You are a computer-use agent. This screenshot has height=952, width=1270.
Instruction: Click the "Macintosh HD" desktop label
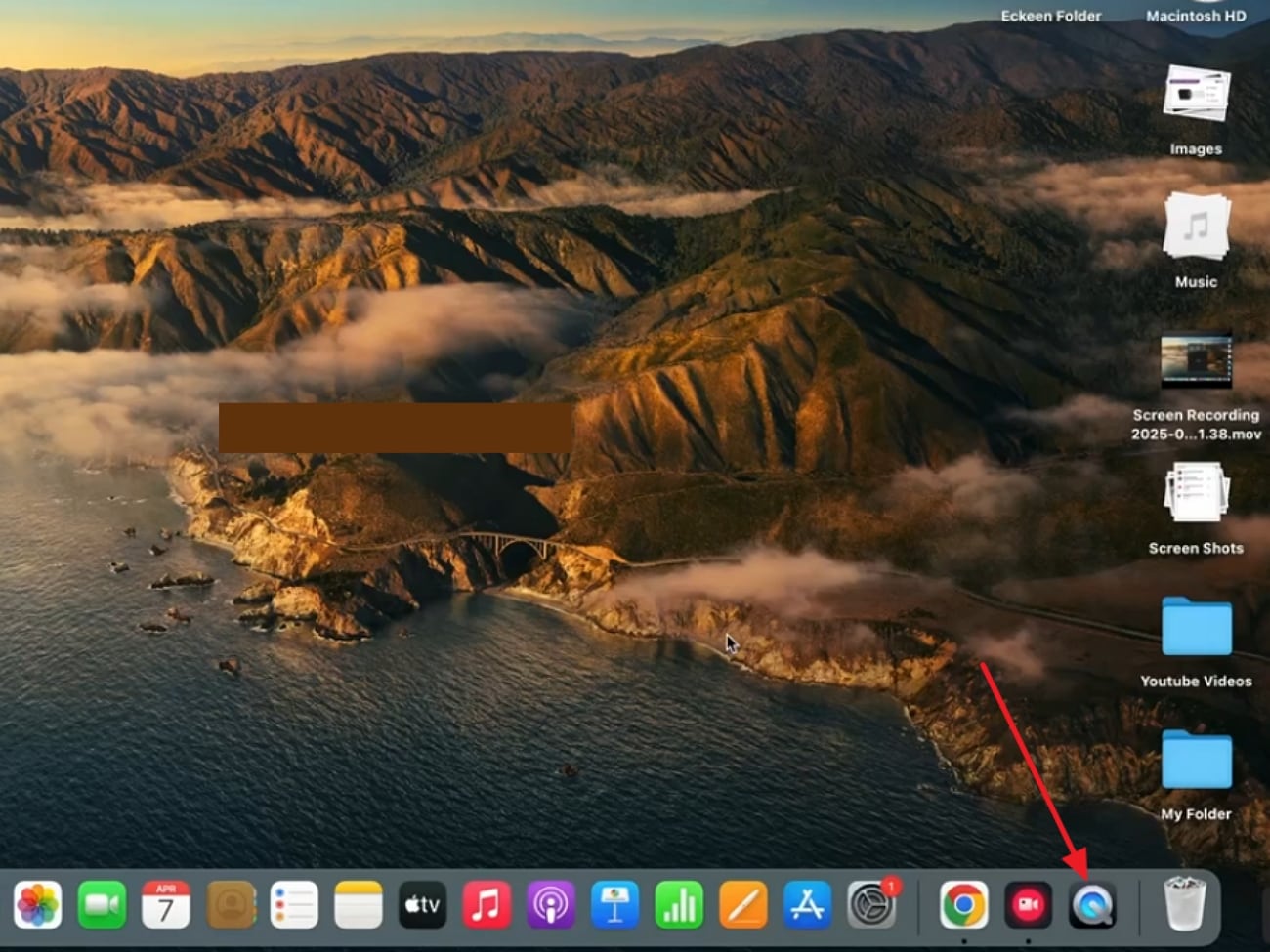(x=1196, y=16)
